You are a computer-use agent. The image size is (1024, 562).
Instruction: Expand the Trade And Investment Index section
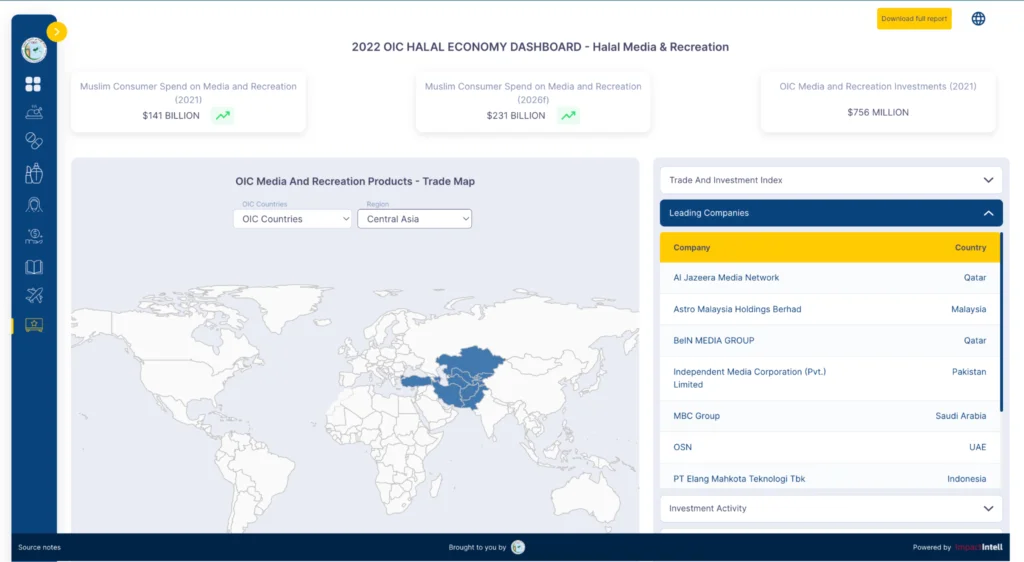point(831,180)
